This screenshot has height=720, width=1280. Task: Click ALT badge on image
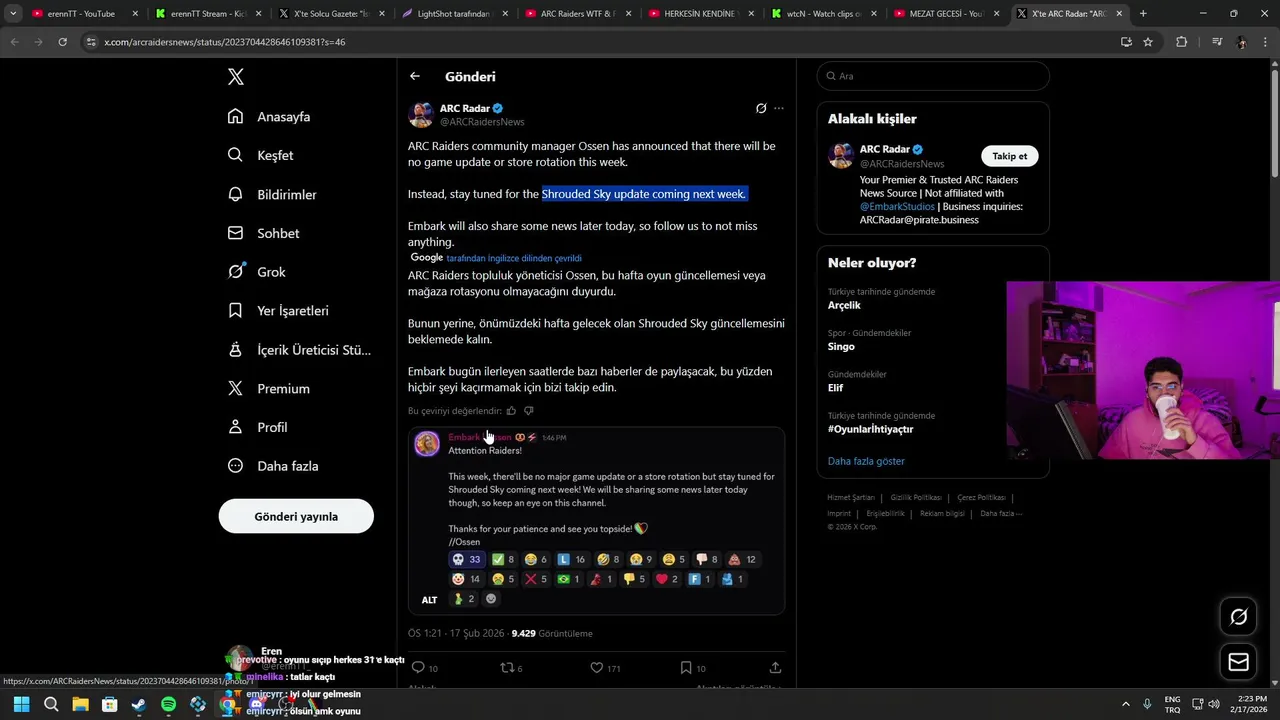click(x=429, y=600)
